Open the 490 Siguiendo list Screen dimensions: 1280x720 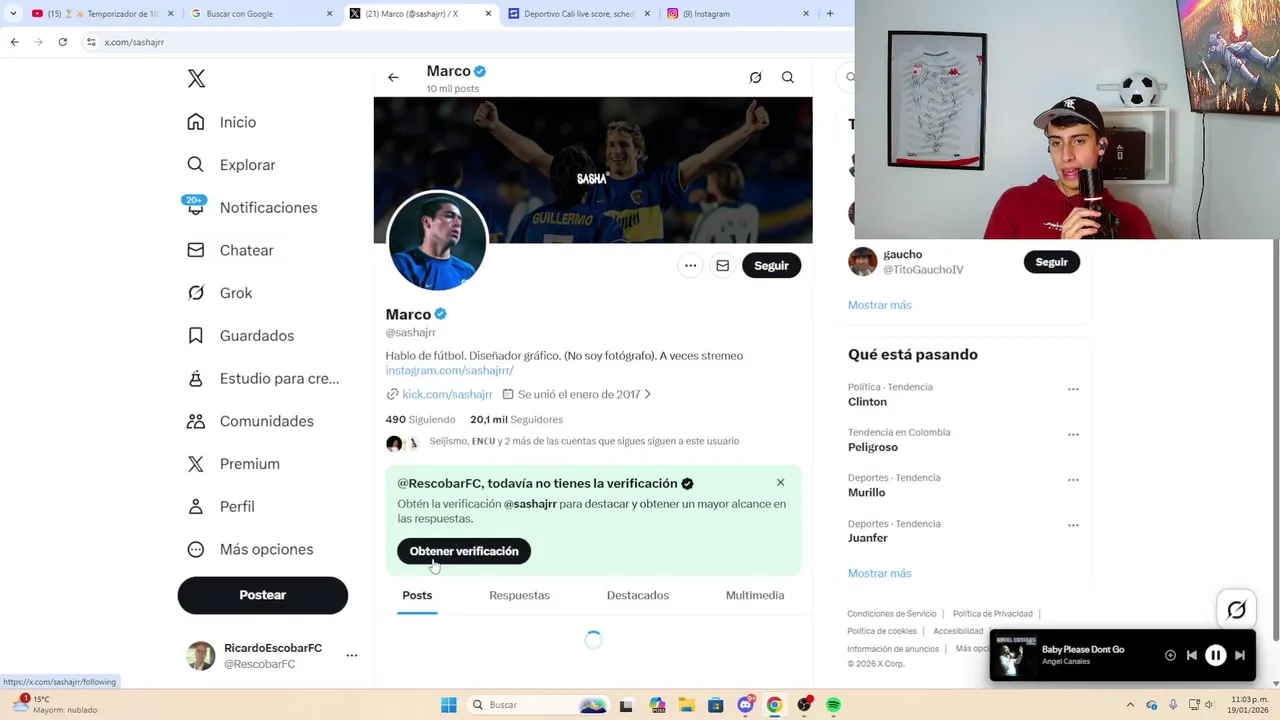(420, 419)
